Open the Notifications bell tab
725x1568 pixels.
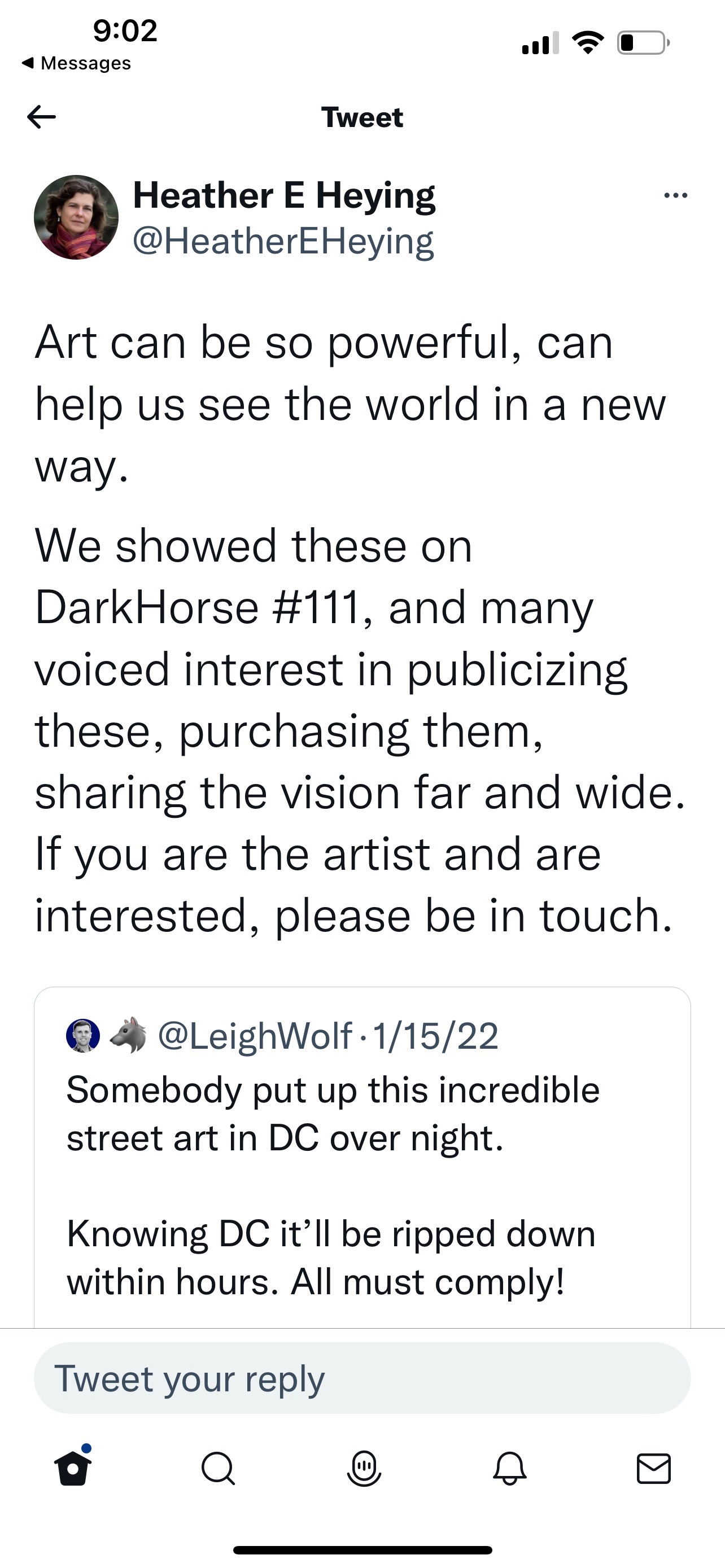[509, 1469]
